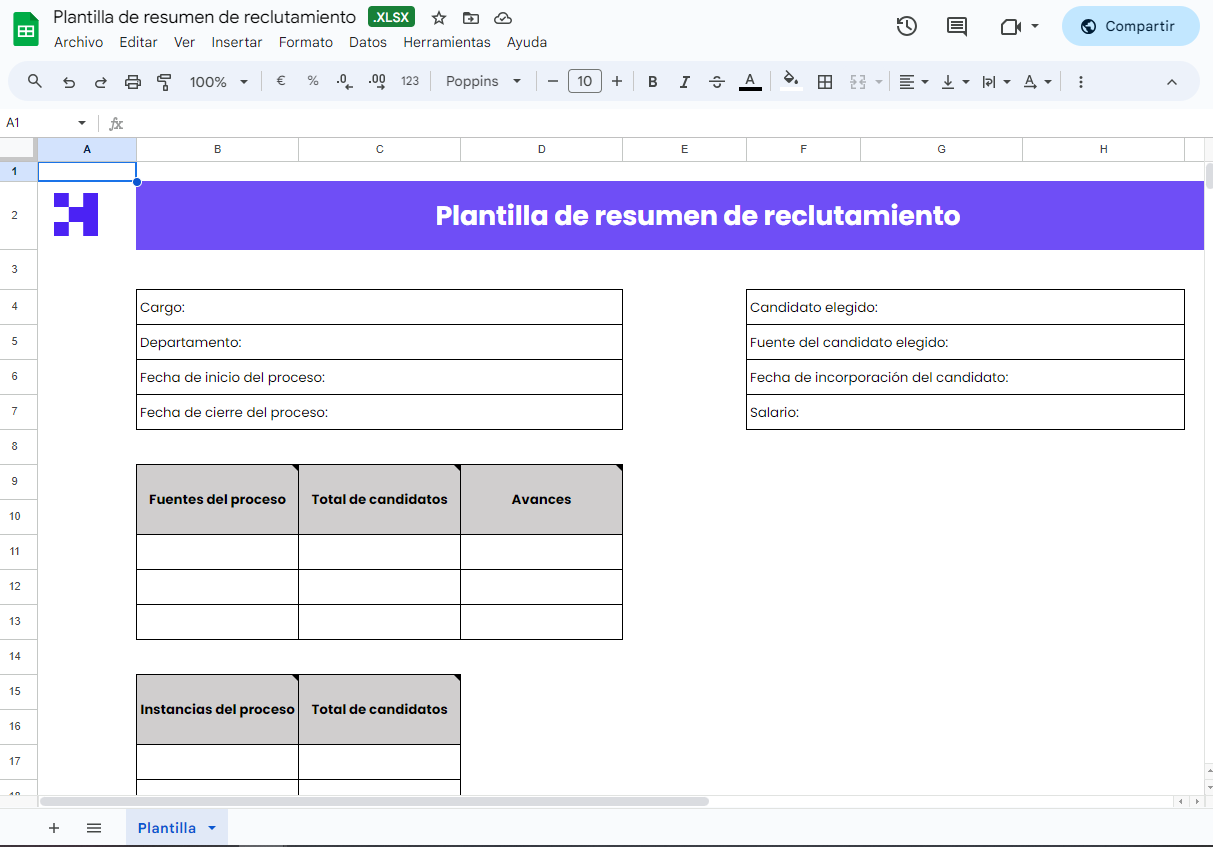The width and height of the screenshot is (1213, 847).
Task: Collapse the toolbar with the chevron
Action: pos(1170,81)
